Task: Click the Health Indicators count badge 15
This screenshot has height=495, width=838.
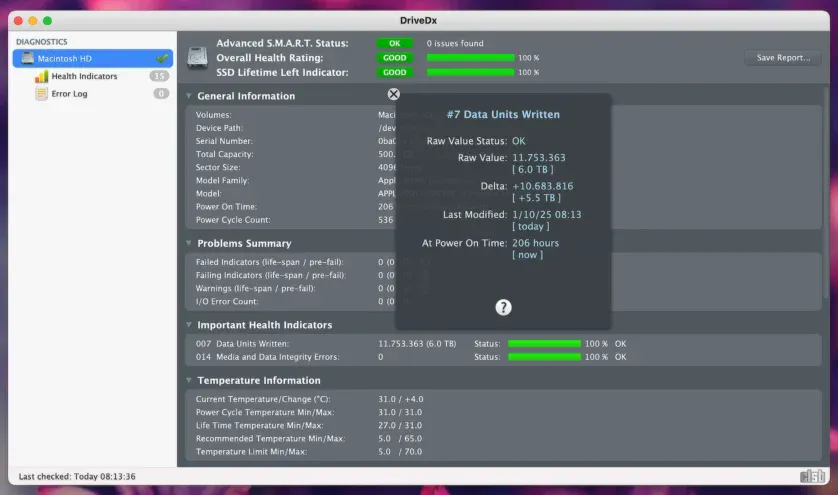Action: [x=159, y=76]
